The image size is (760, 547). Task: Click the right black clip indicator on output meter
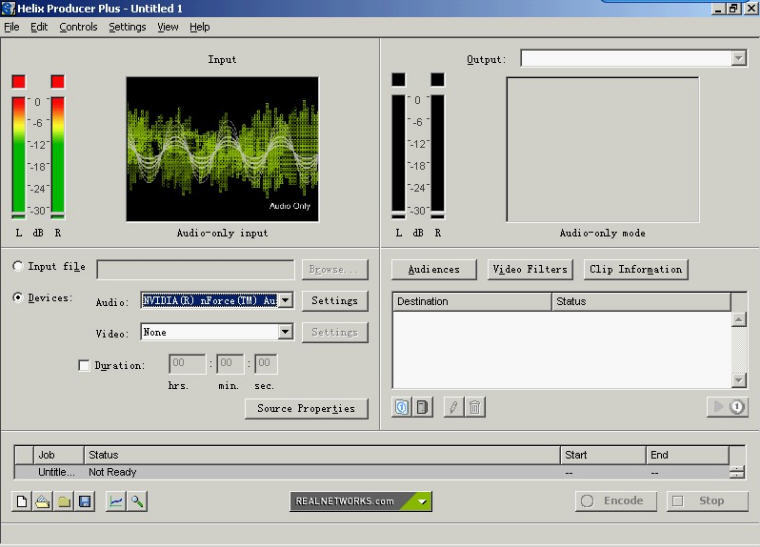point(437,79)
